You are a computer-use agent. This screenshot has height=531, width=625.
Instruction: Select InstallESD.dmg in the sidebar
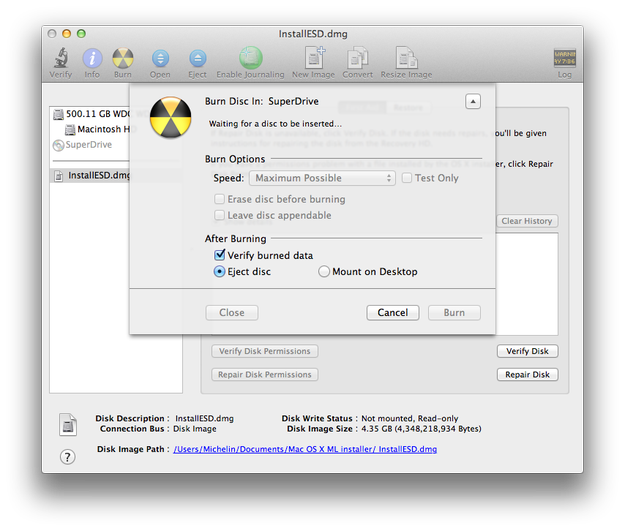pyautogui.click(x=92, y=175)
